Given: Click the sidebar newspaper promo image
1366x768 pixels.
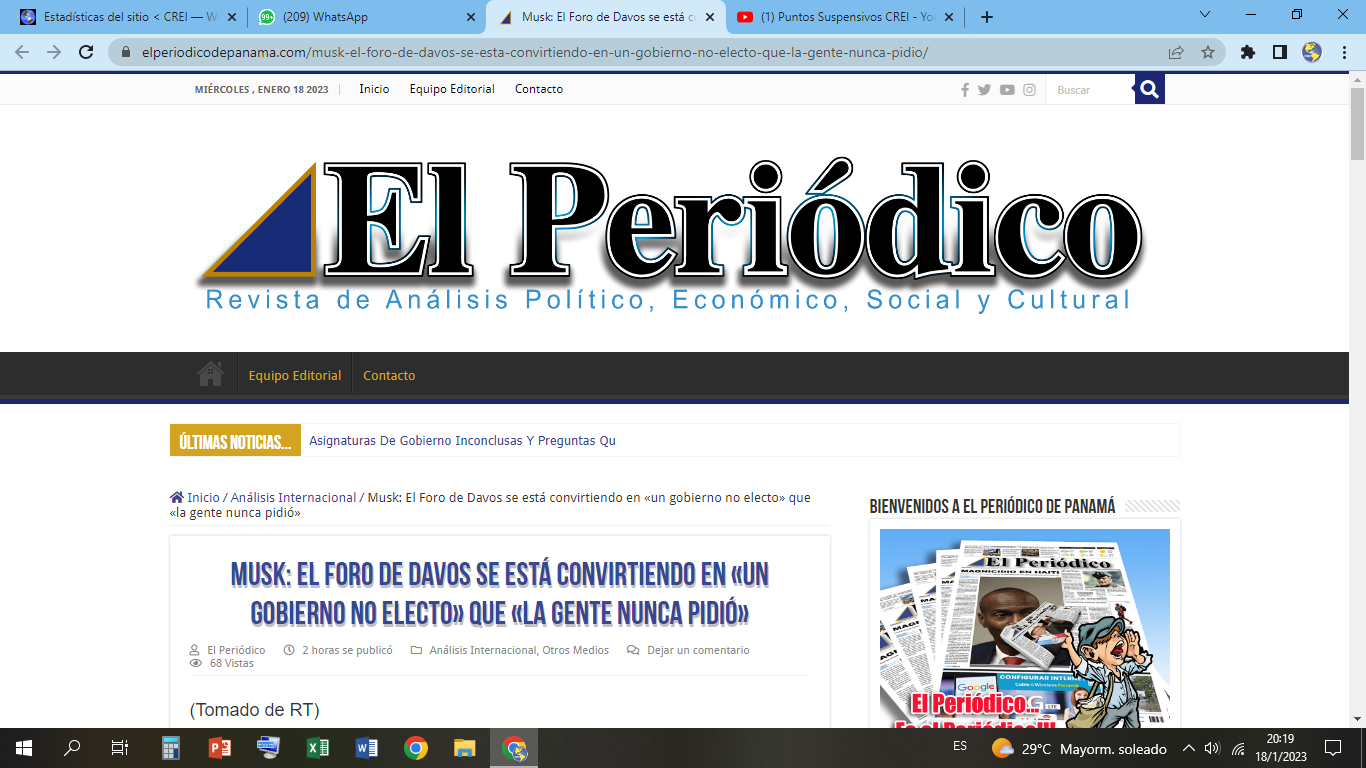Looking at the screenshot, I should tap(1025, 628).
